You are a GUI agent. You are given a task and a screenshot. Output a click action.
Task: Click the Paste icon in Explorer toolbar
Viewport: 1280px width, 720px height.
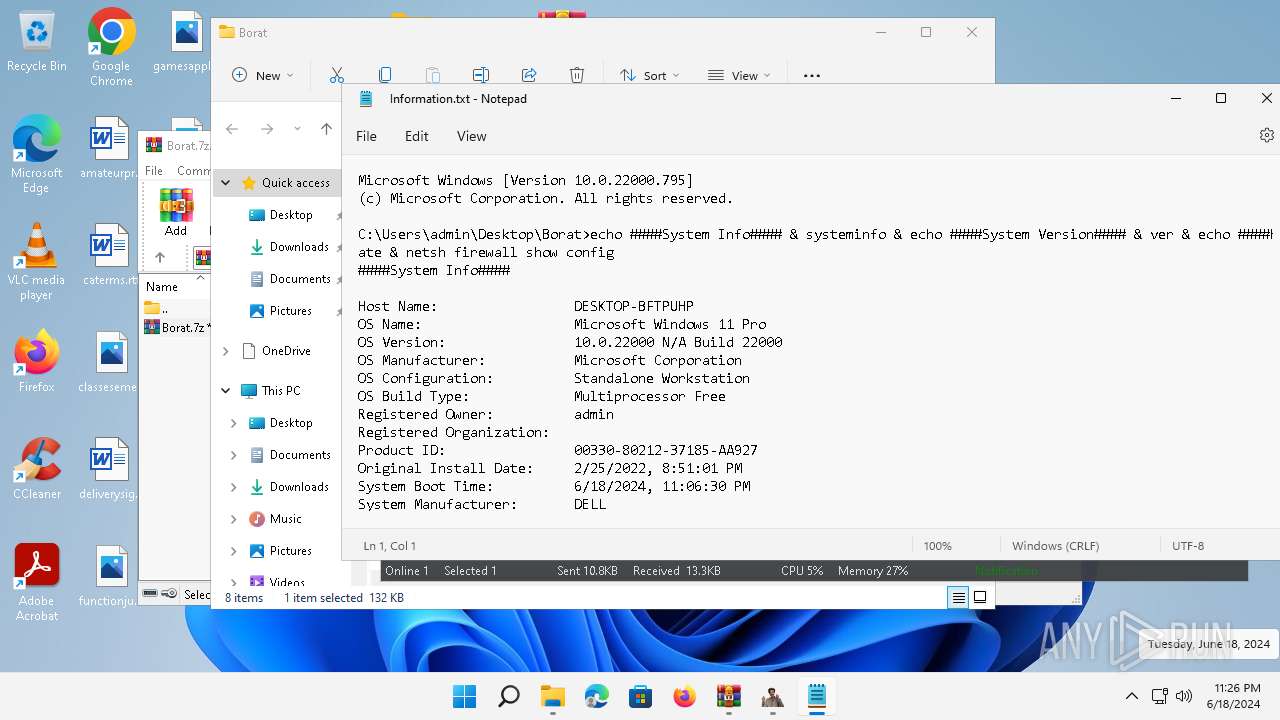[x=433, y=75]
